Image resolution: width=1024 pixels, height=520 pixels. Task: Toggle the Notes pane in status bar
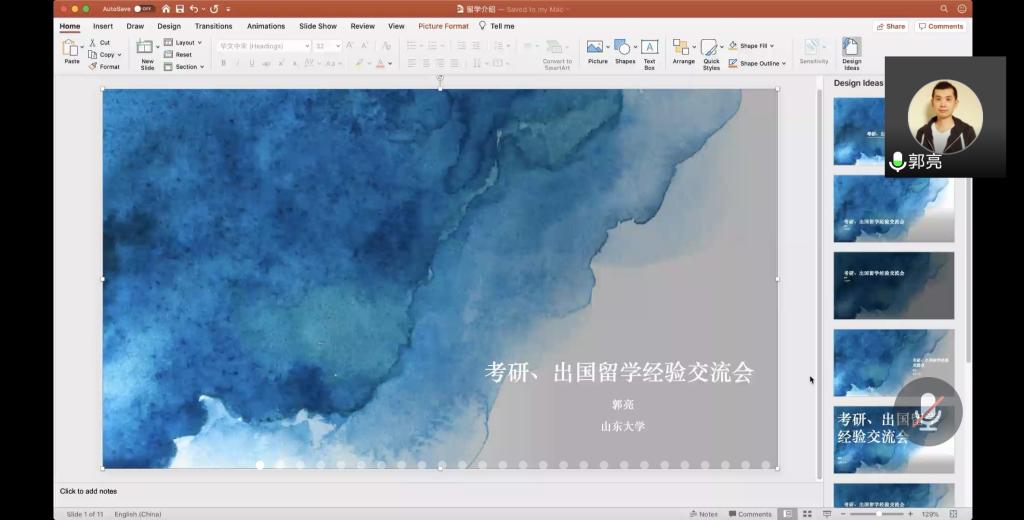tap(704, 514)
